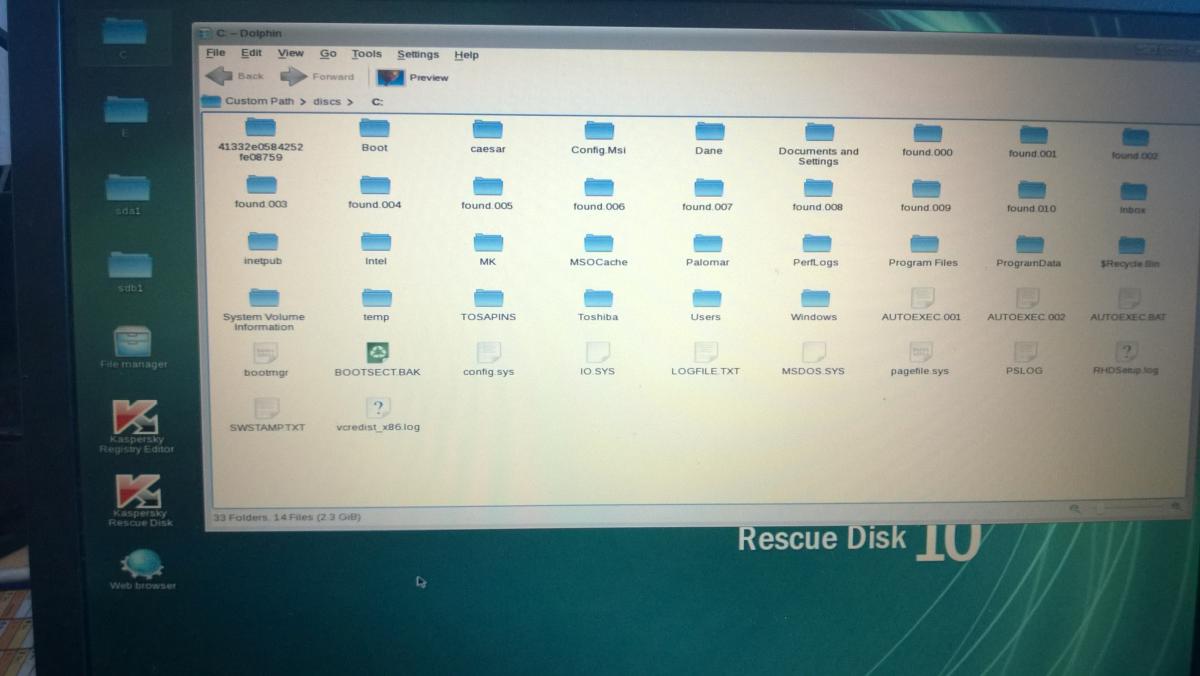Image resolution: width=1200 pixels, height=676 pixels.
Task: Select the AUTOEXEC.001 file
Action: click(921, 305)
